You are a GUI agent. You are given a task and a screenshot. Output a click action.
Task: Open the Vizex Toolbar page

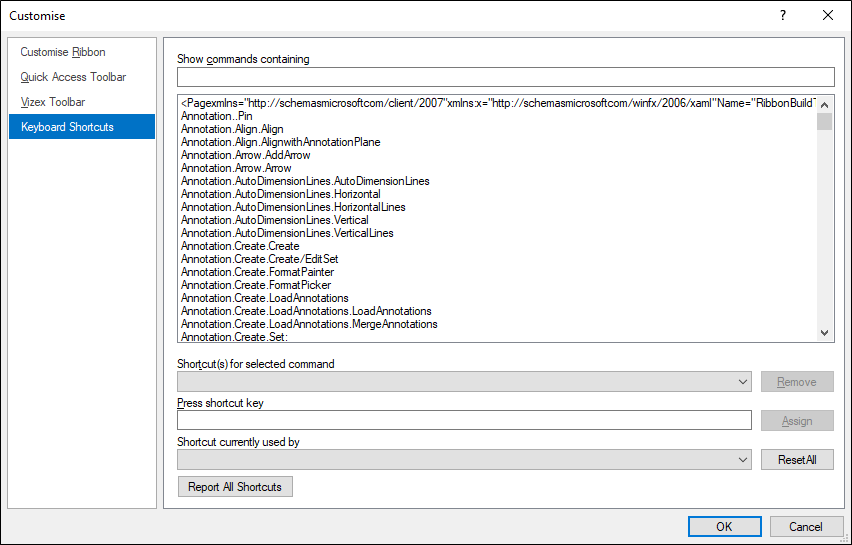coord(53,102)
